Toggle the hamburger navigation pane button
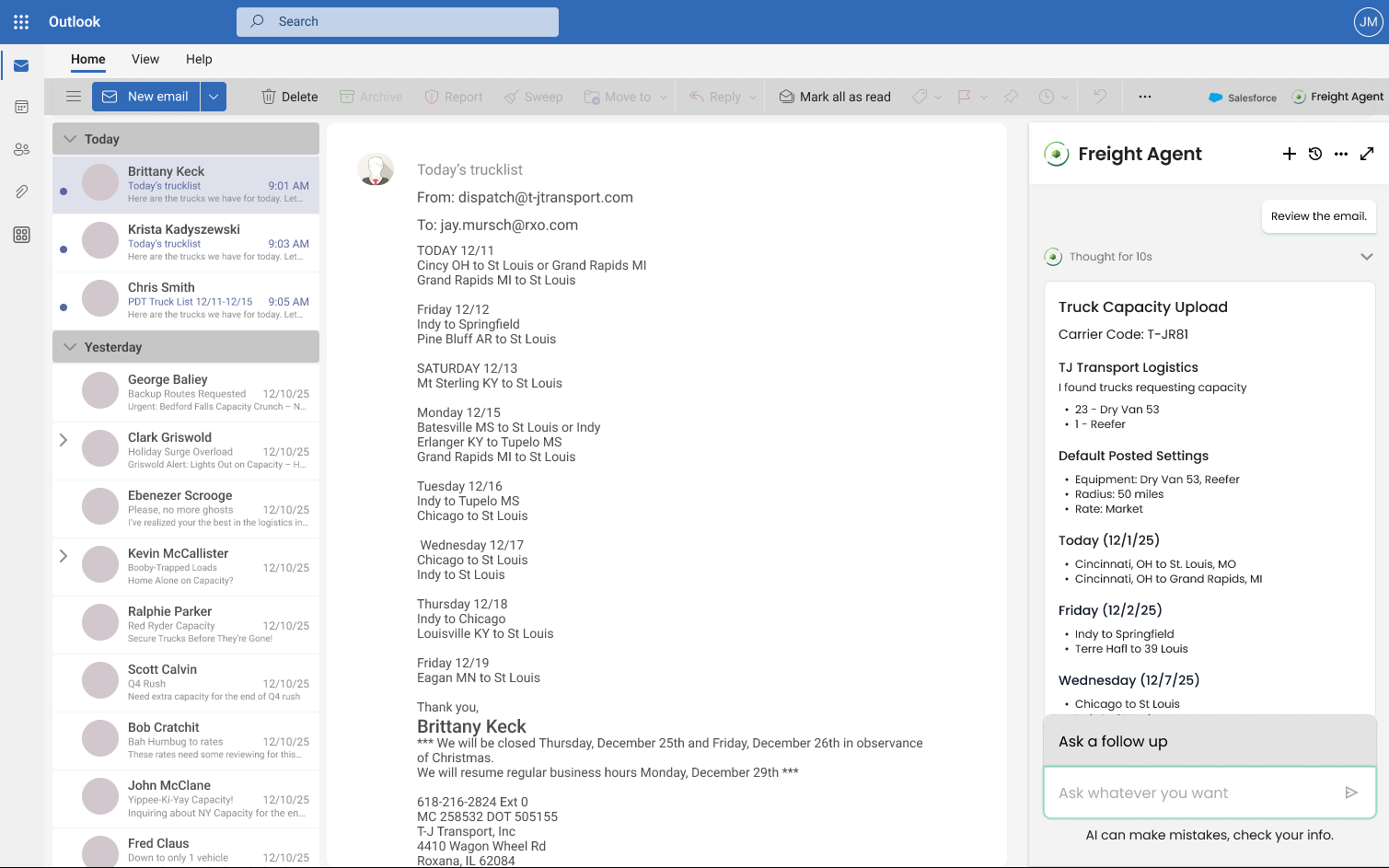 [74, 97]
